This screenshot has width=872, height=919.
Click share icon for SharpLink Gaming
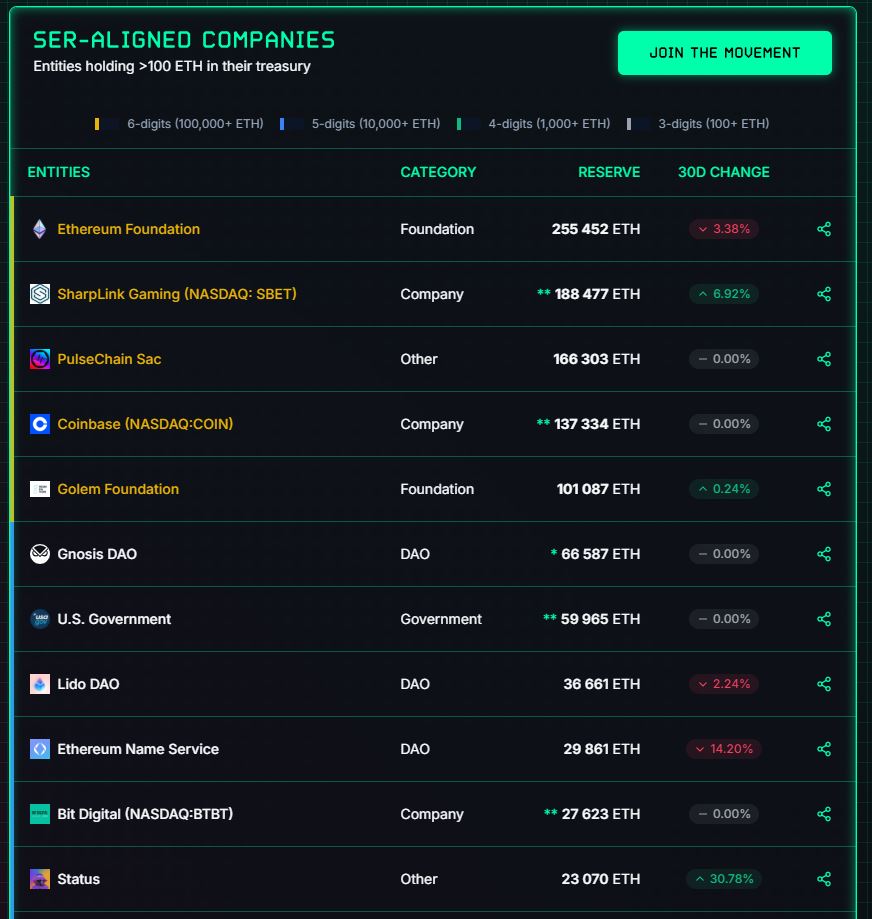(x=824, y=294)
